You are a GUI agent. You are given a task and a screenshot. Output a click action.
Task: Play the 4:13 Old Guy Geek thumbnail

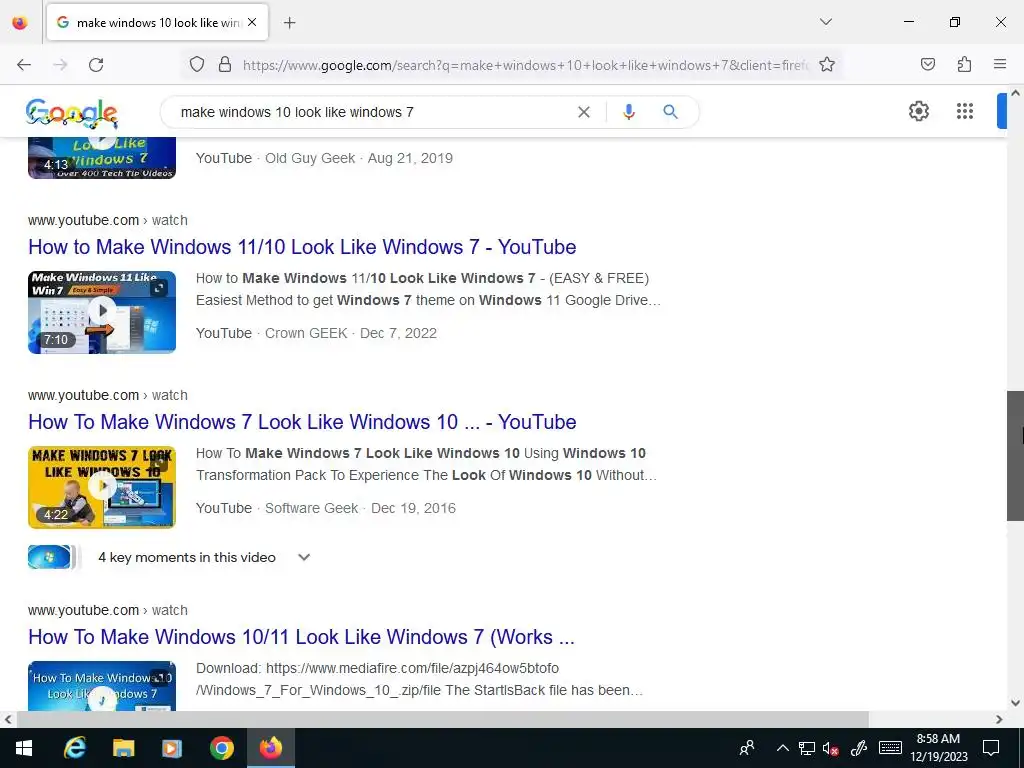(102, 157)
